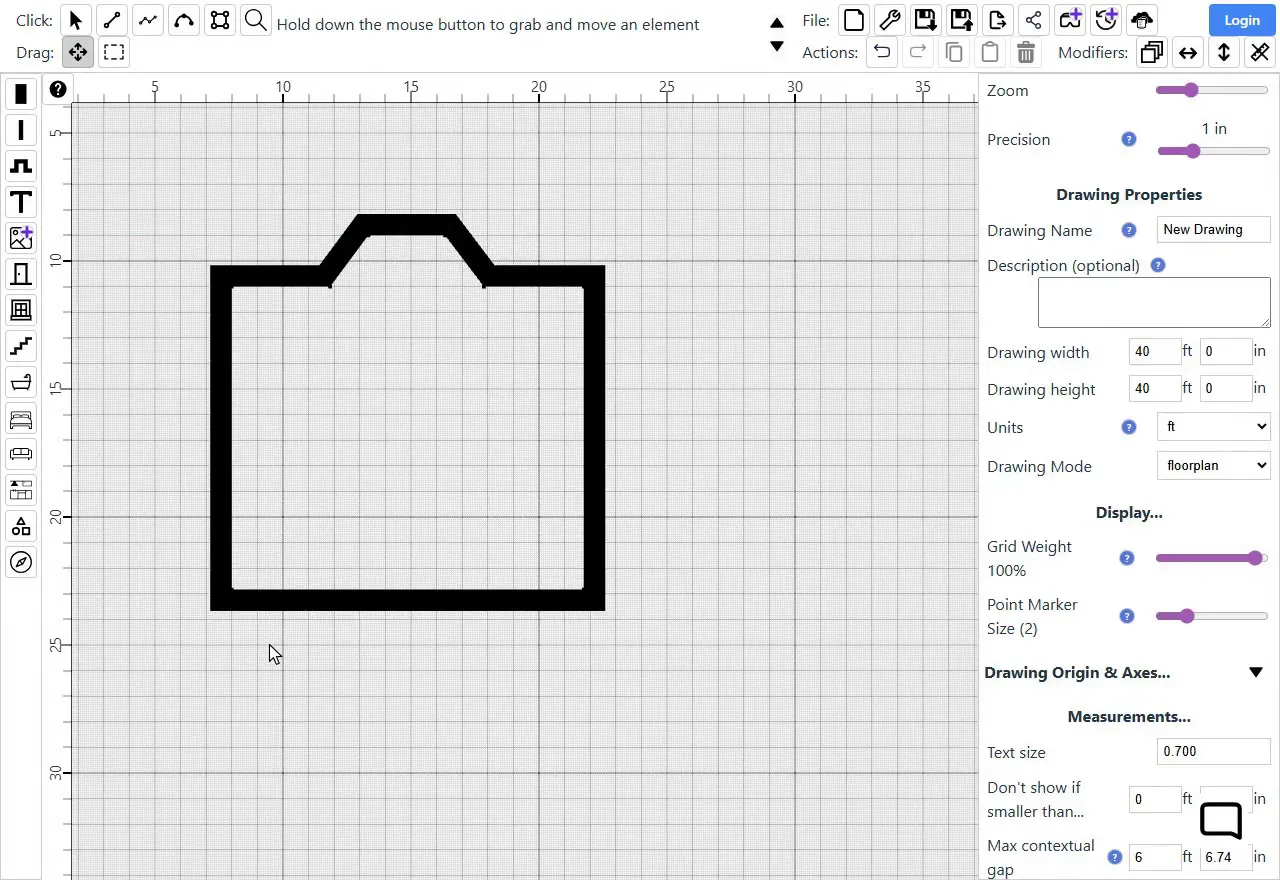Click the Drawing Name input field

[1213, 230]
